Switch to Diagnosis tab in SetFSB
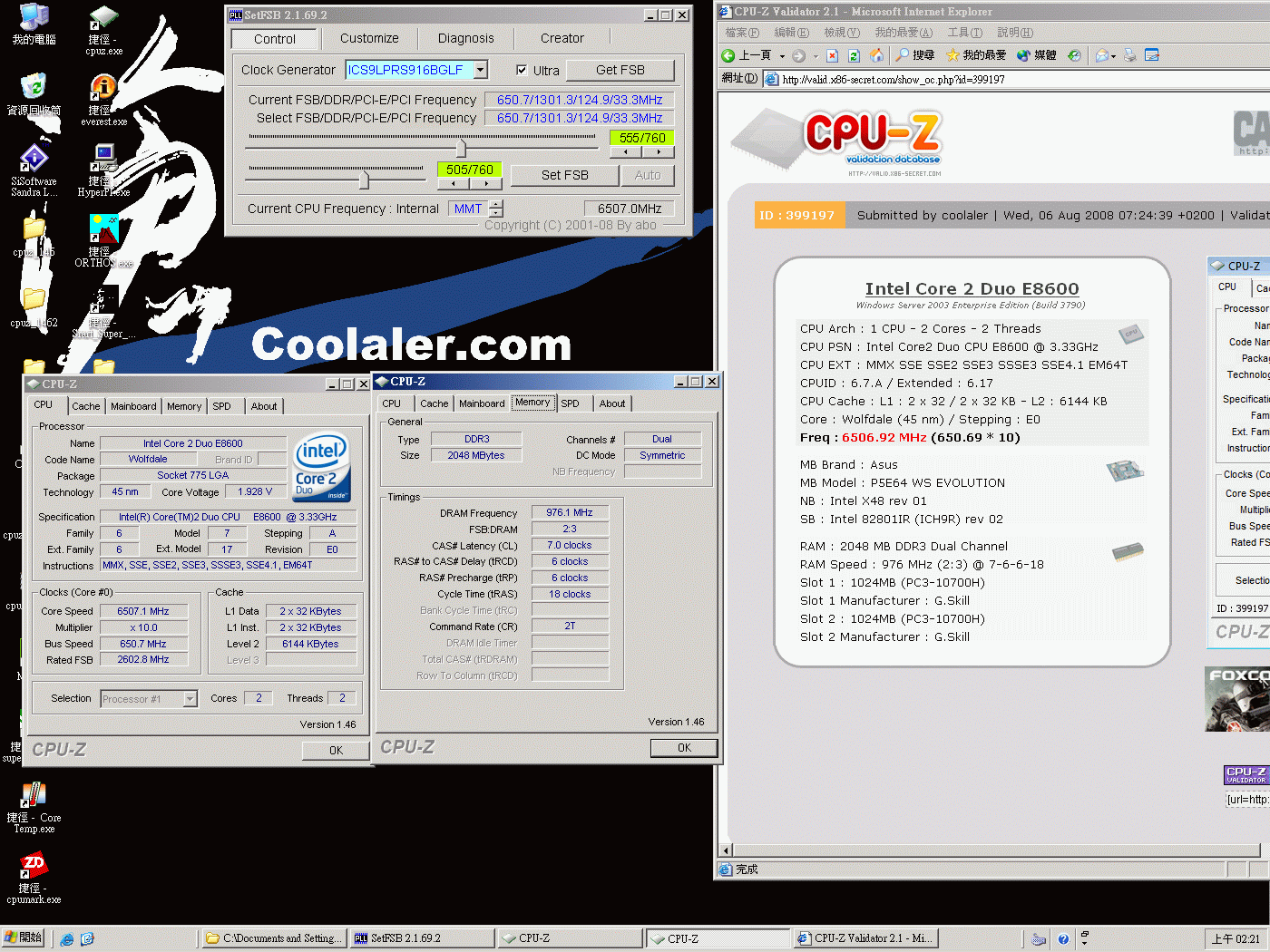 (466, 38)
